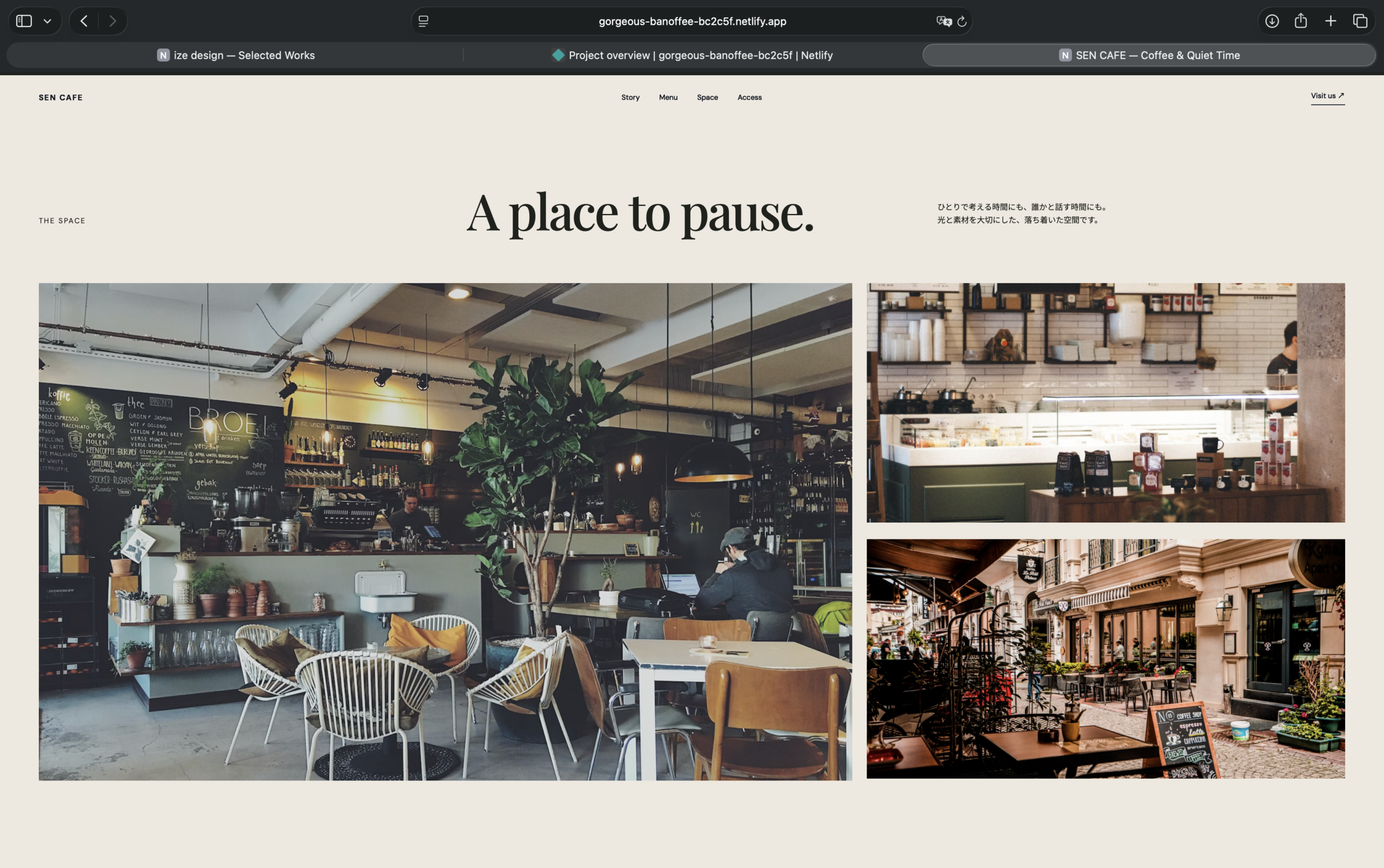Click the address bar URL field
The height and width of the screenshot is (868, 1384).
691,21
